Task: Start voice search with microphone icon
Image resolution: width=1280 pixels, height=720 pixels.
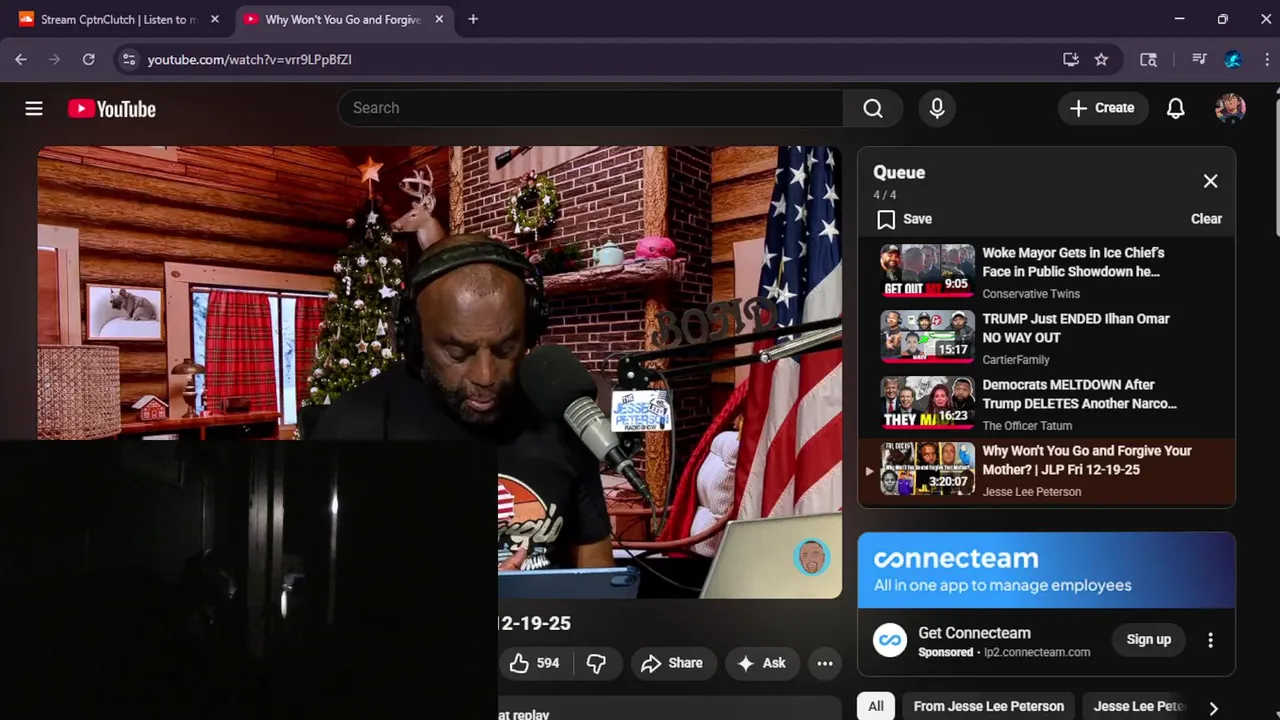Action: 937,108
